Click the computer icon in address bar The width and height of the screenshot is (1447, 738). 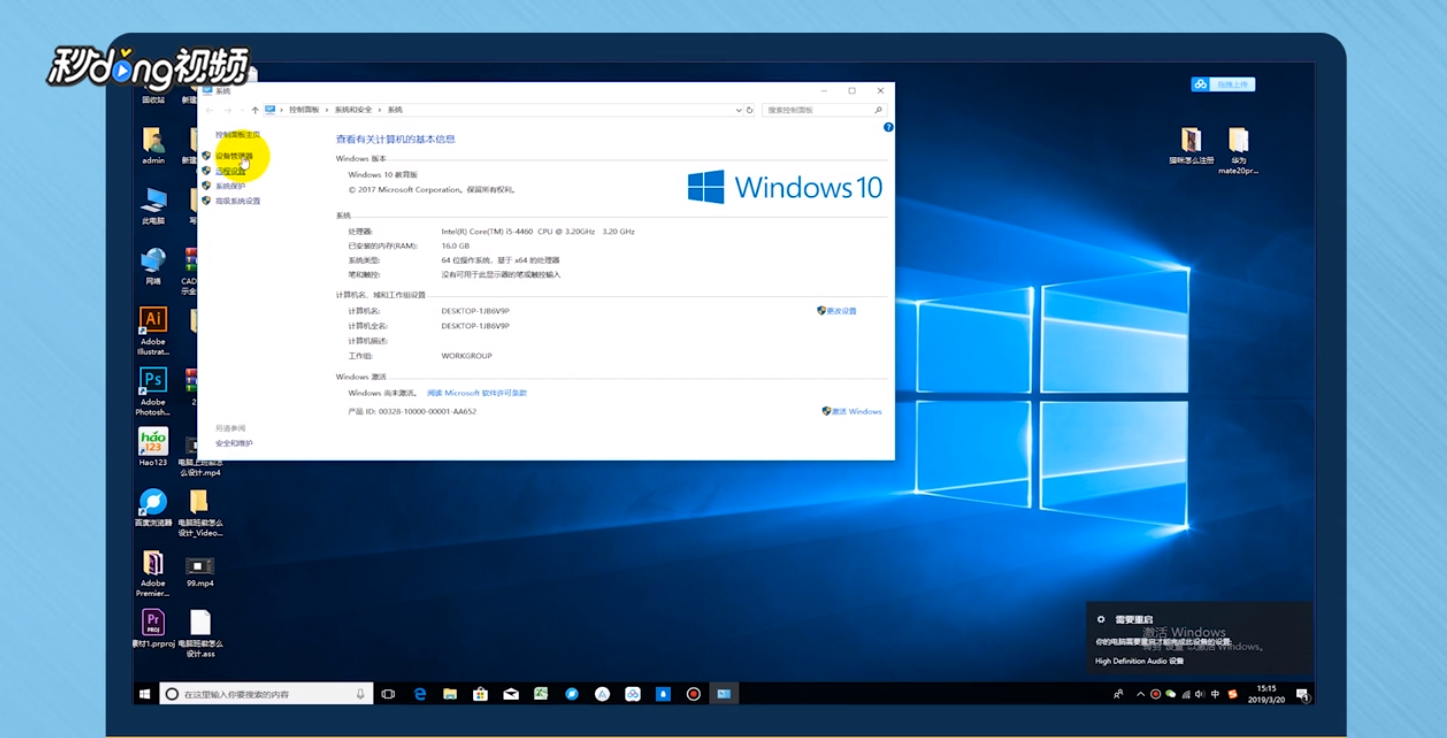click(x=270, y=110)
